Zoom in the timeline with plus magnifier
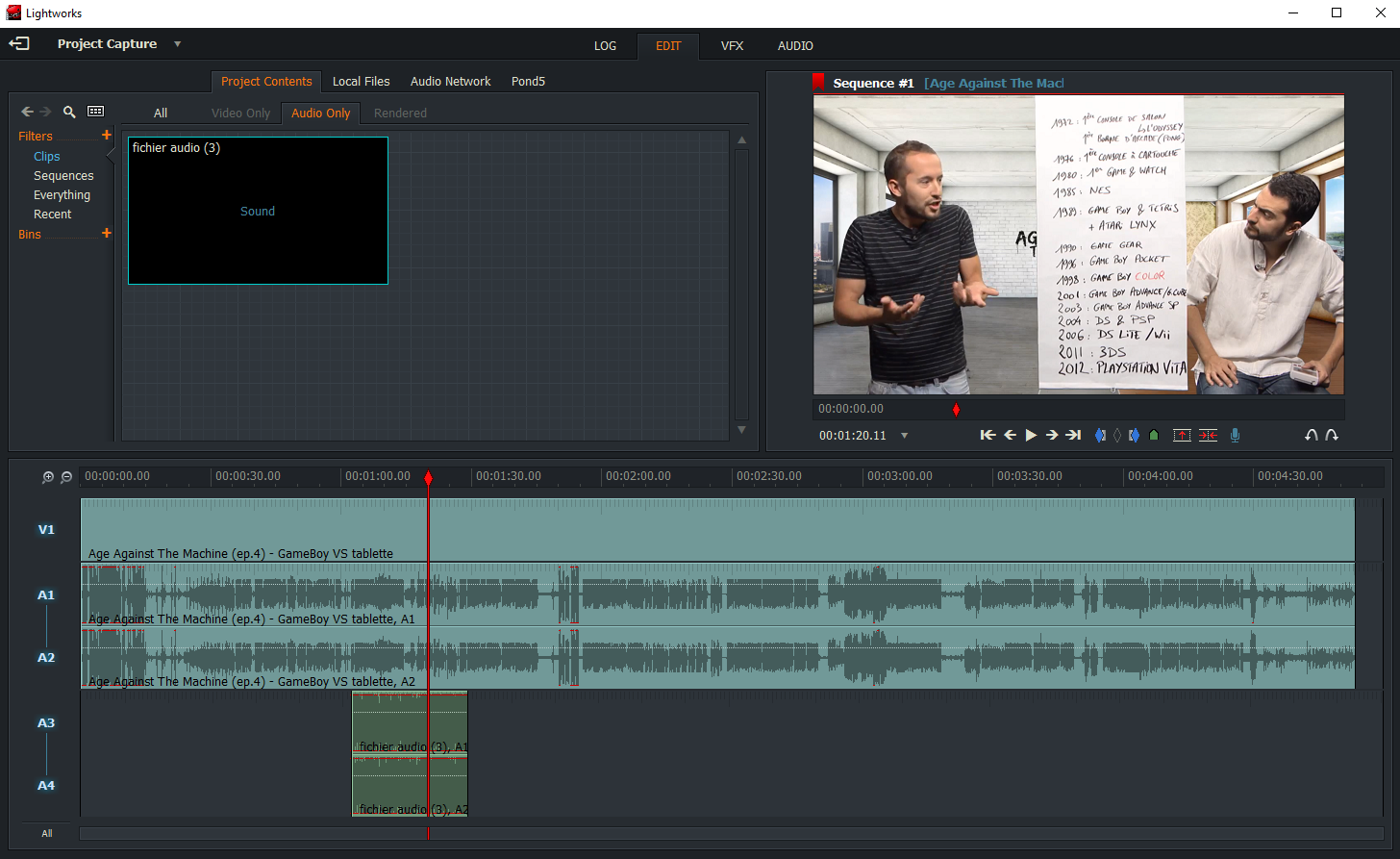The width and height of the screenshot is (1400, 859). [48, 477]
